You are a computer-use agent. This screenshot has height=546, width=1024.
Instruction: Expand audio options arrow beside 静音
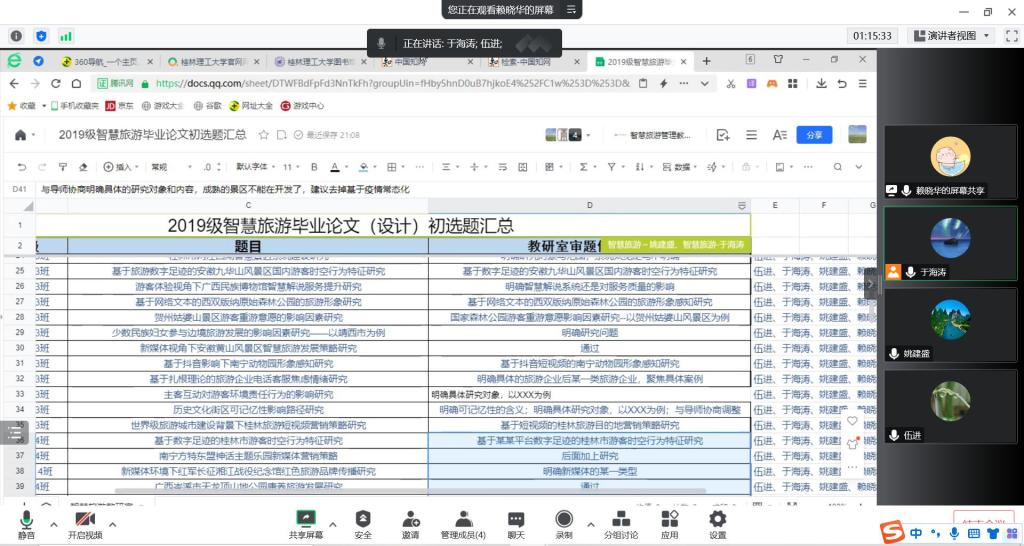[52, 522]
